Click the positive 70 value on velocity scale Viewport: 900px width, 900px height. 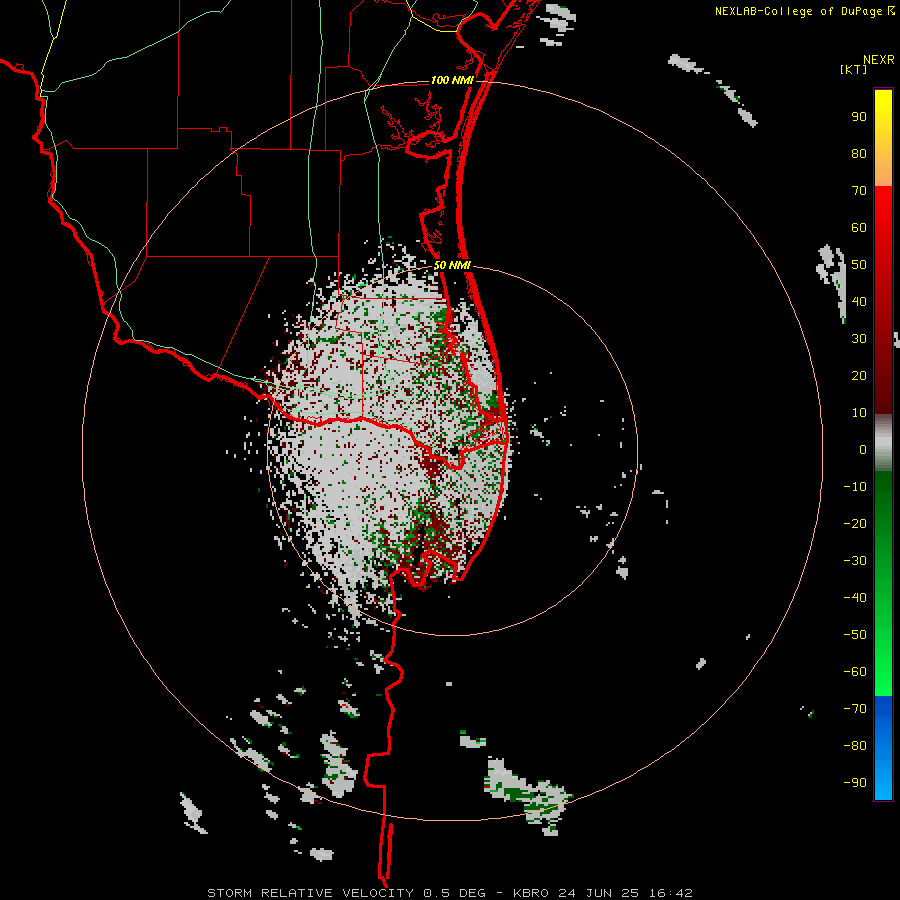(x=859, y=191)
